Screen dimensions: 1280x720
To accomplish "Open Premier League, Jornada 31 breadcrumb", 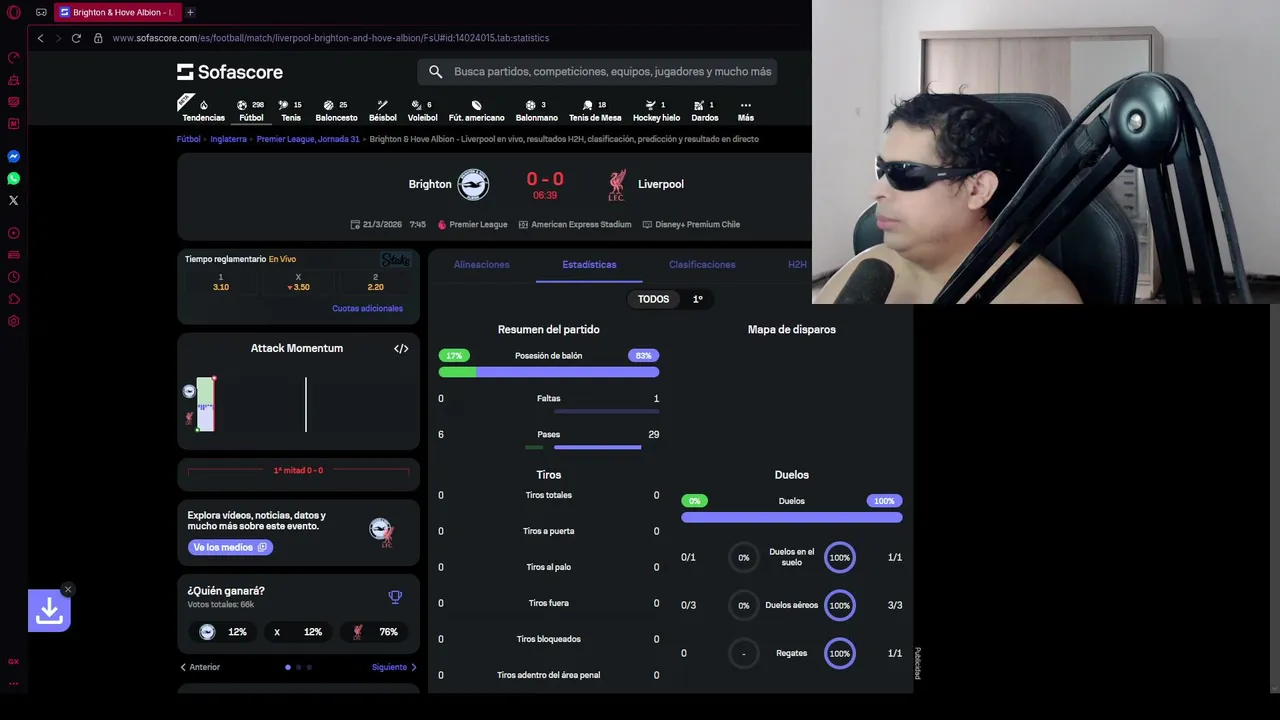I will [308, 139].
